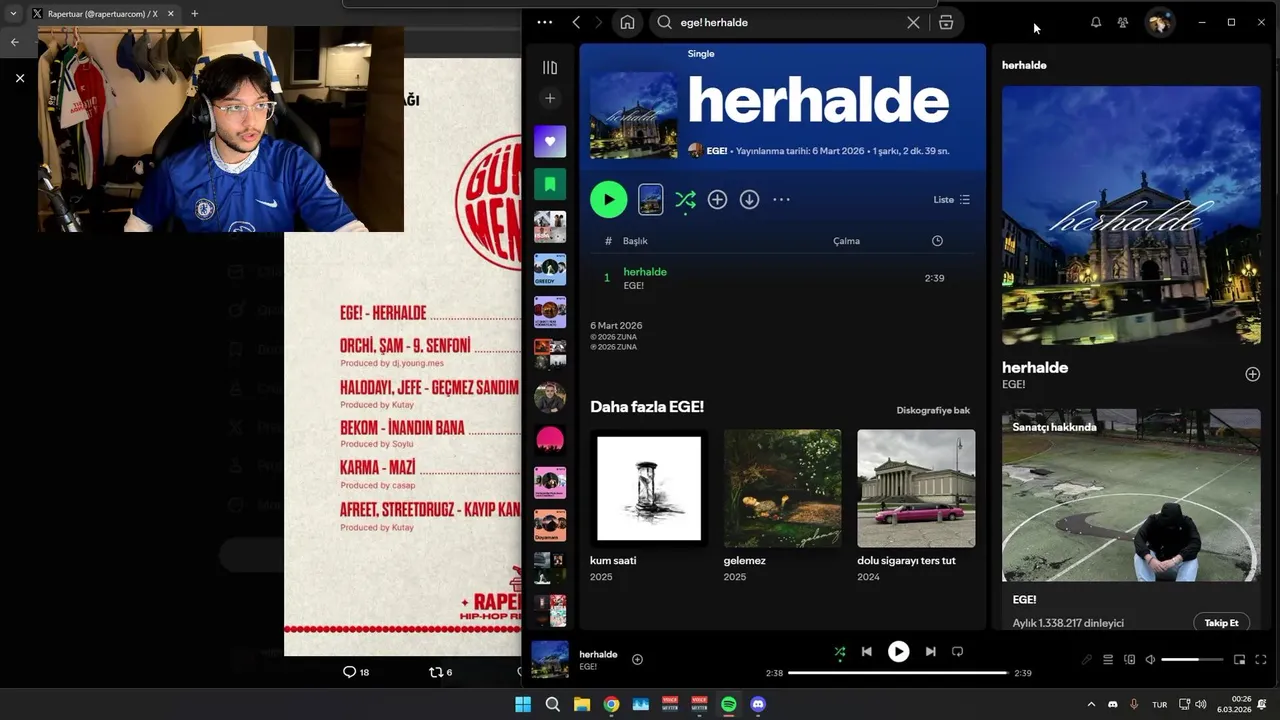1280x720 pixels.
Task: Toggle shuffle for the herhalde single
Action: pyautogui.click(x=685, y=200)
